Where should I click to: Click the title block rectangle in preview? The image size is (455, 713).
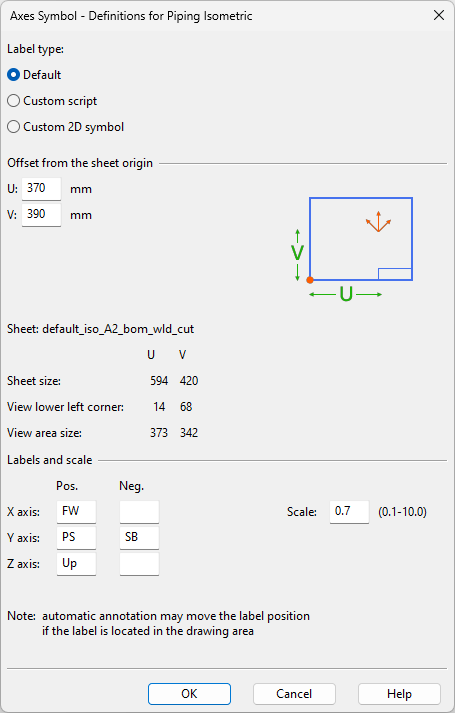(395, 274)
